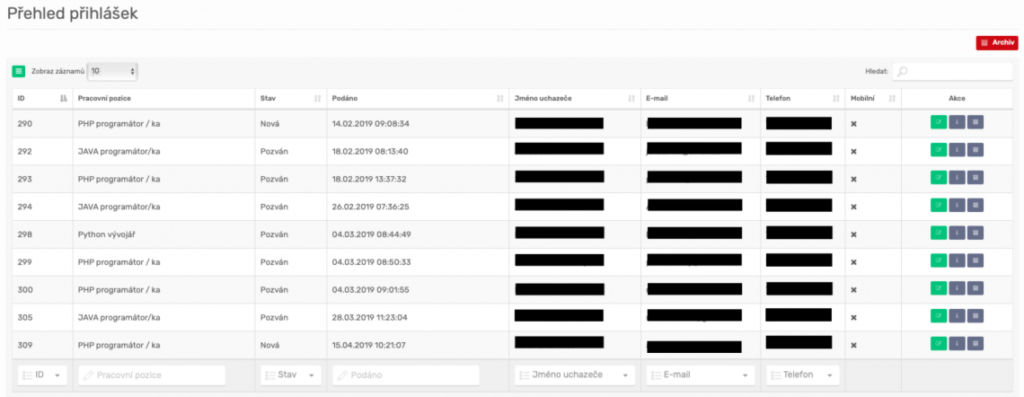Click the ID cell 294
The height and width of the screenshot is (397, 1024).
tap(42, 206)
